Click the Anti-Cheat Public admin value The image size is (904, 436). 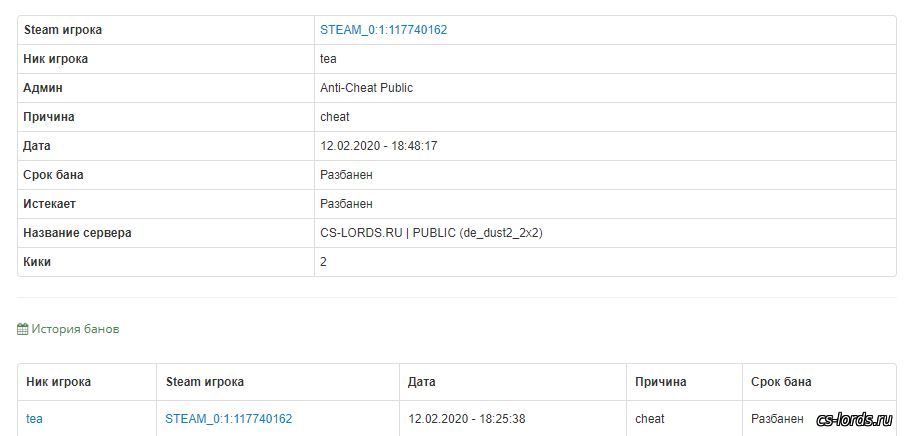[x=367, y=88]
